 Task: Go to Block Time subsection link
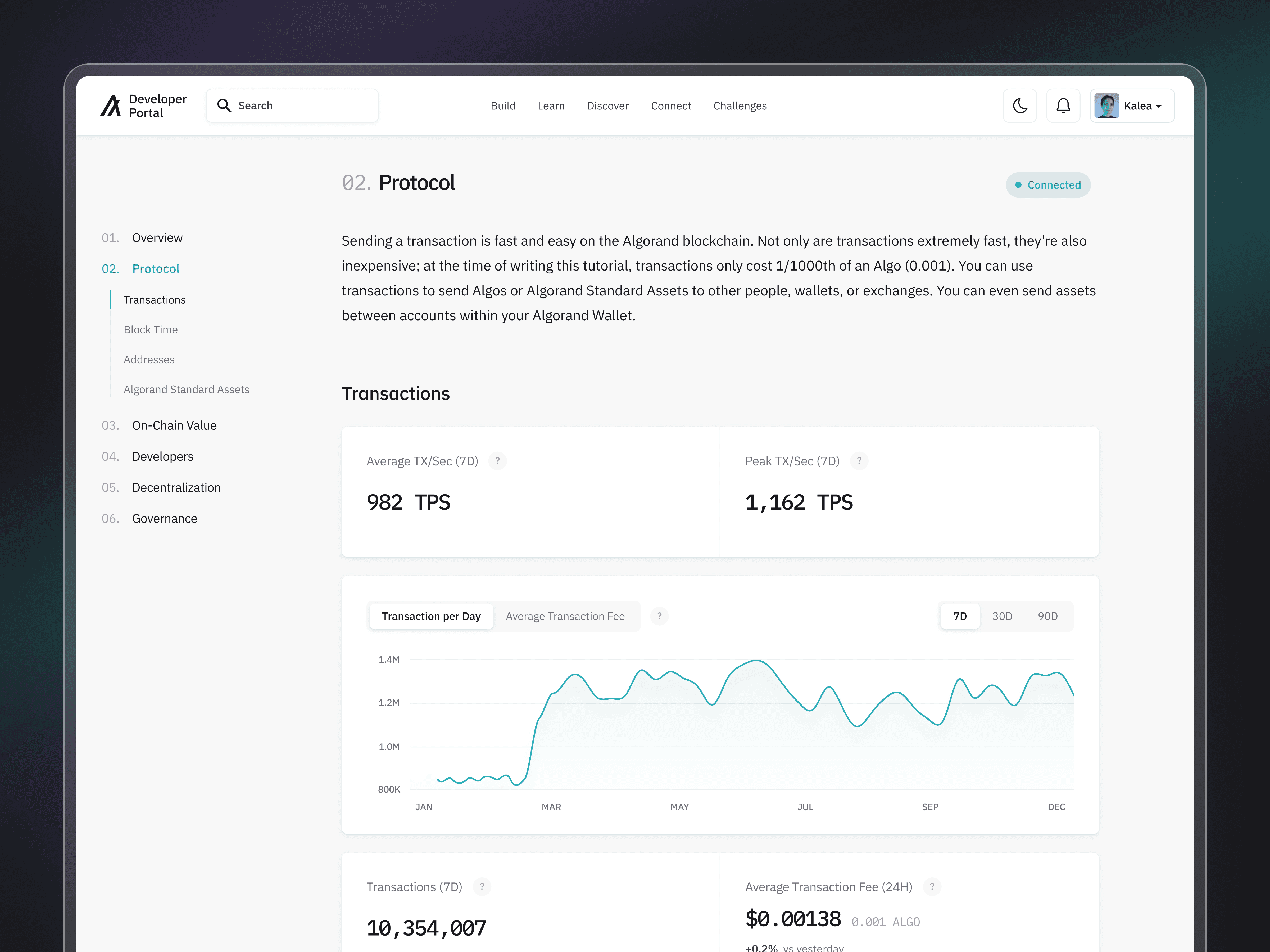151,329
